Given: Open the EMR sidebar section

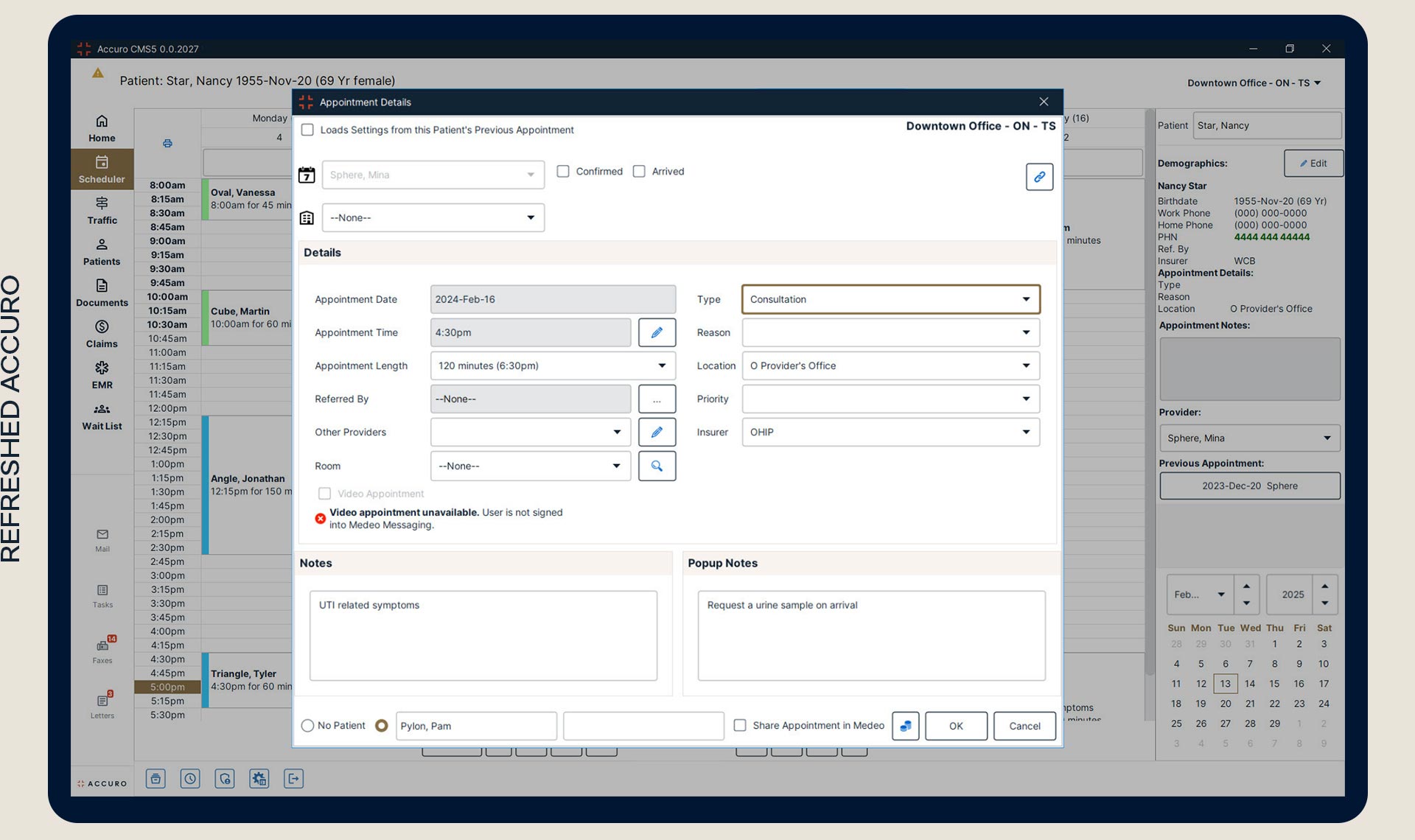Looking at the screenshot, I should tap(102, 376).
